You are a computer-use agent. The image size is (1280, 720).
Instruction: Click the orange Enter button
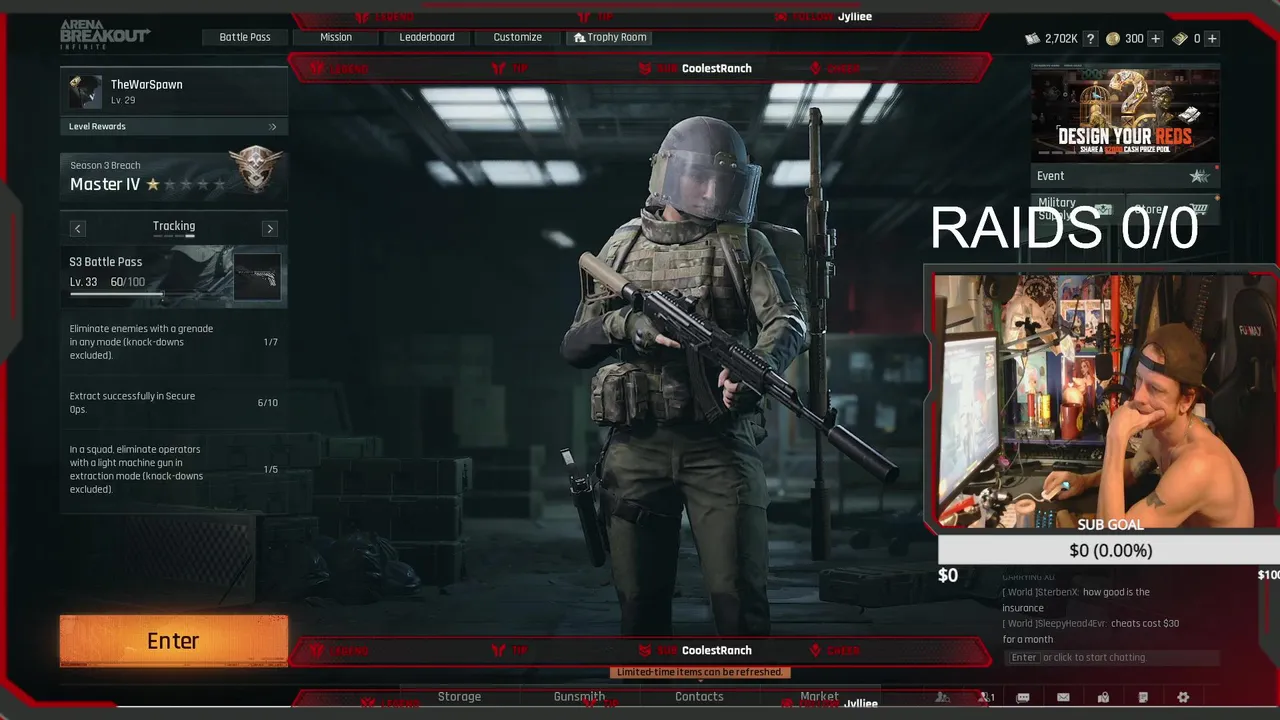coord(174,641)
